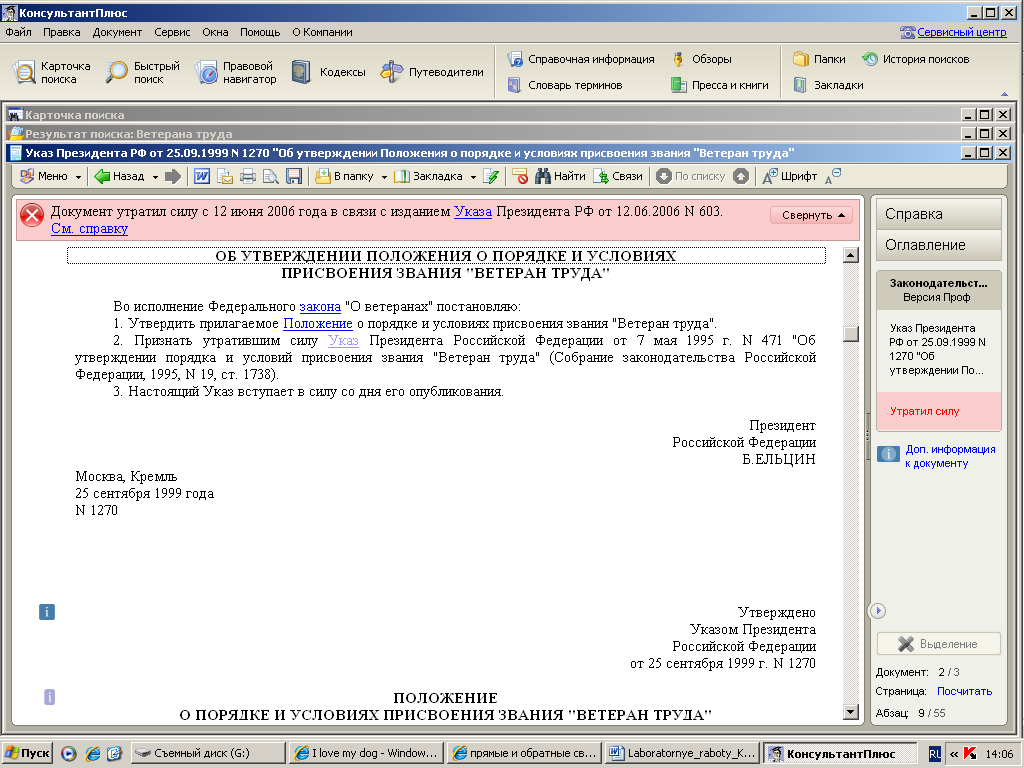Open Связи of the document
This screenshot has height=768, width=1024.
[x=618, y=176]
